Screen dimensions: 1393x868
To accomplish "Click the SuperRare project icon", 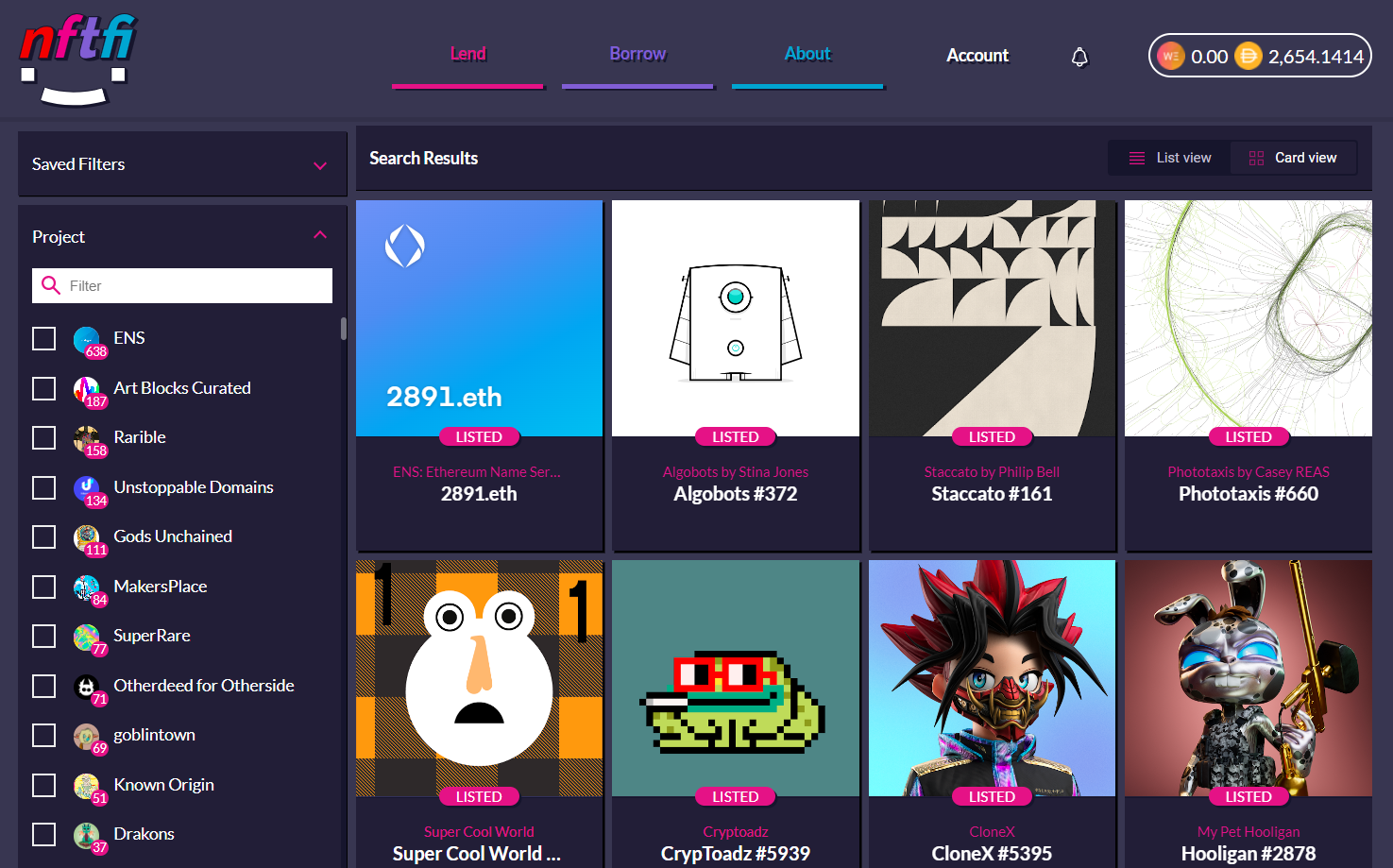I will tap(87, 637).
